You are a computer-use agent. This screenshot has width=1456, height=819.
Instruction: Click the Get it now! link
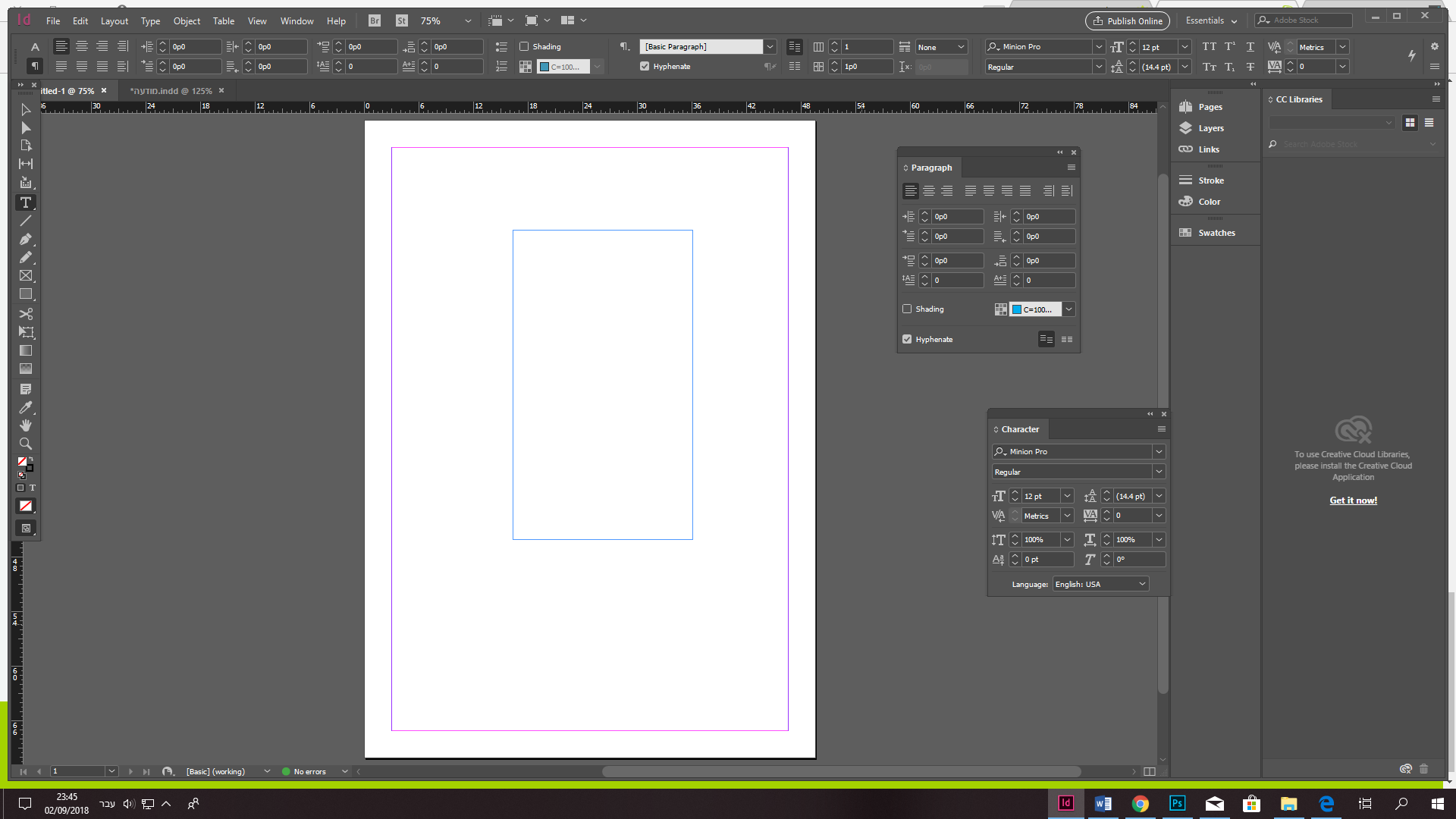click(1353, 500)
